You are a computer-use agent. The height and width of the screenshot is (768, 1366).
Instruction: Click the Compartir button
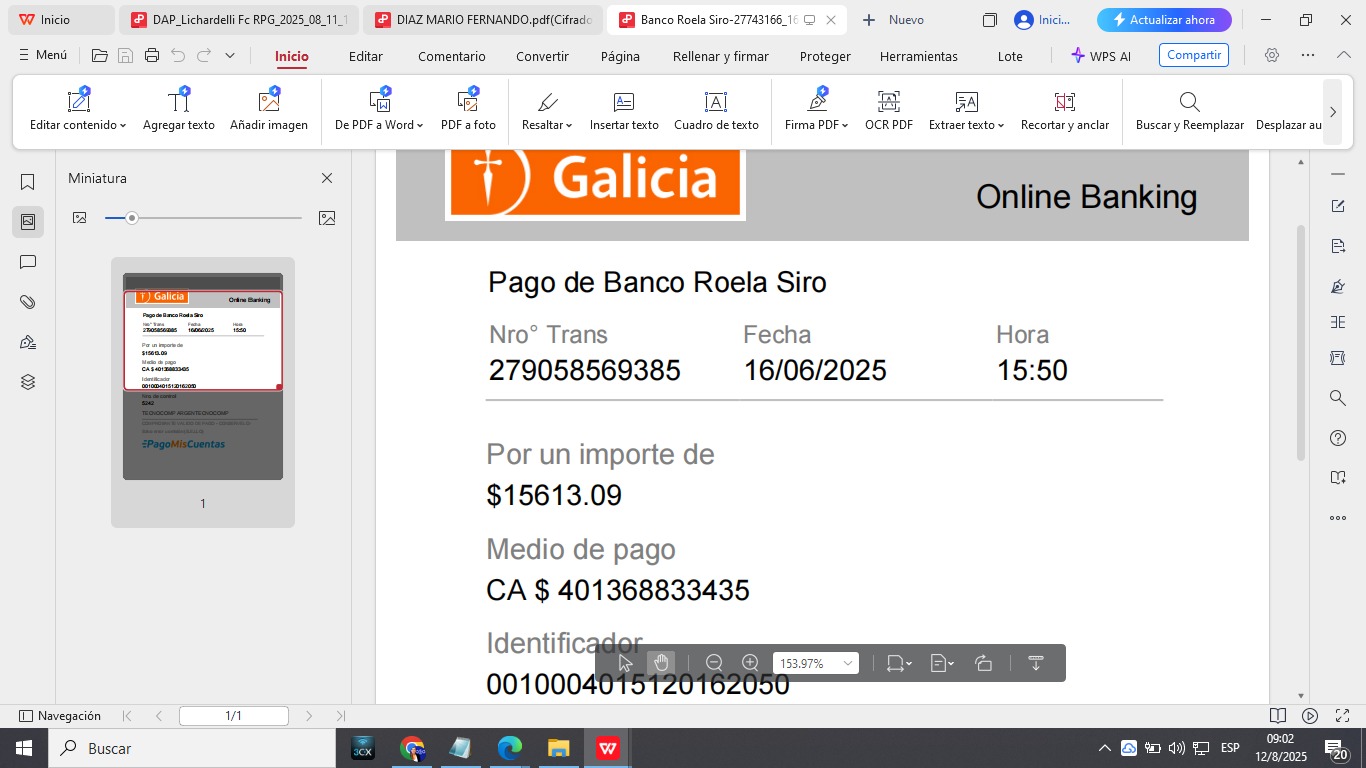pyautogui.click(x=1193, y=55)
